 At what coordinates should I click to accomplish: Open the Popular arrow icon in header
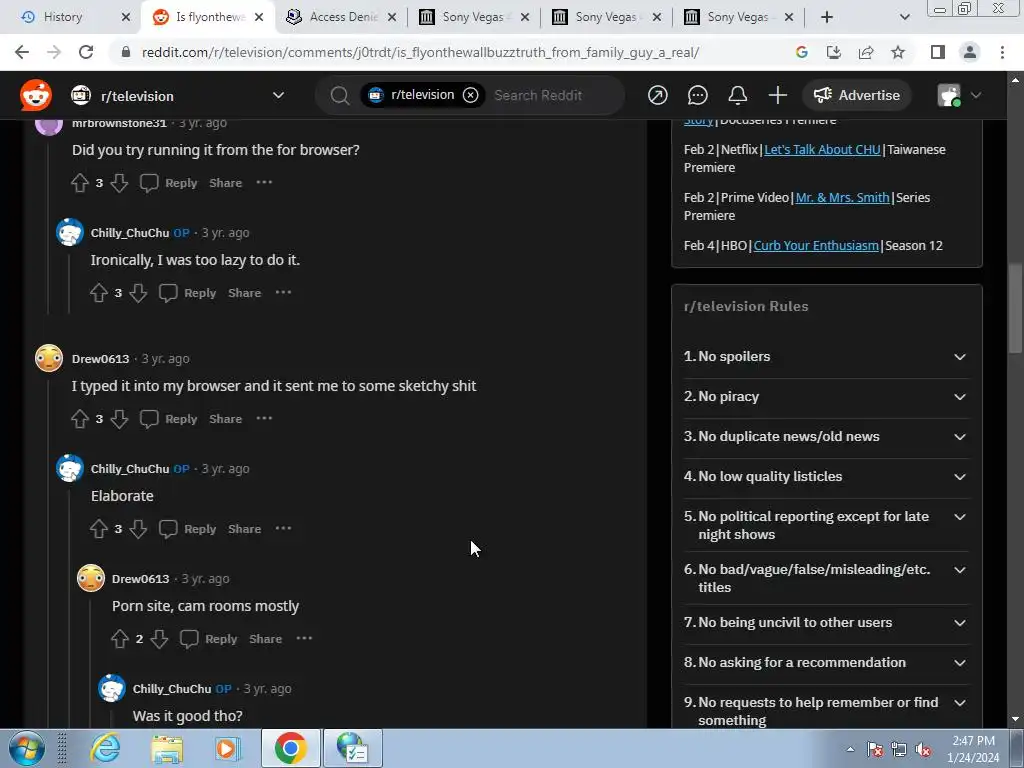[658, 95]
